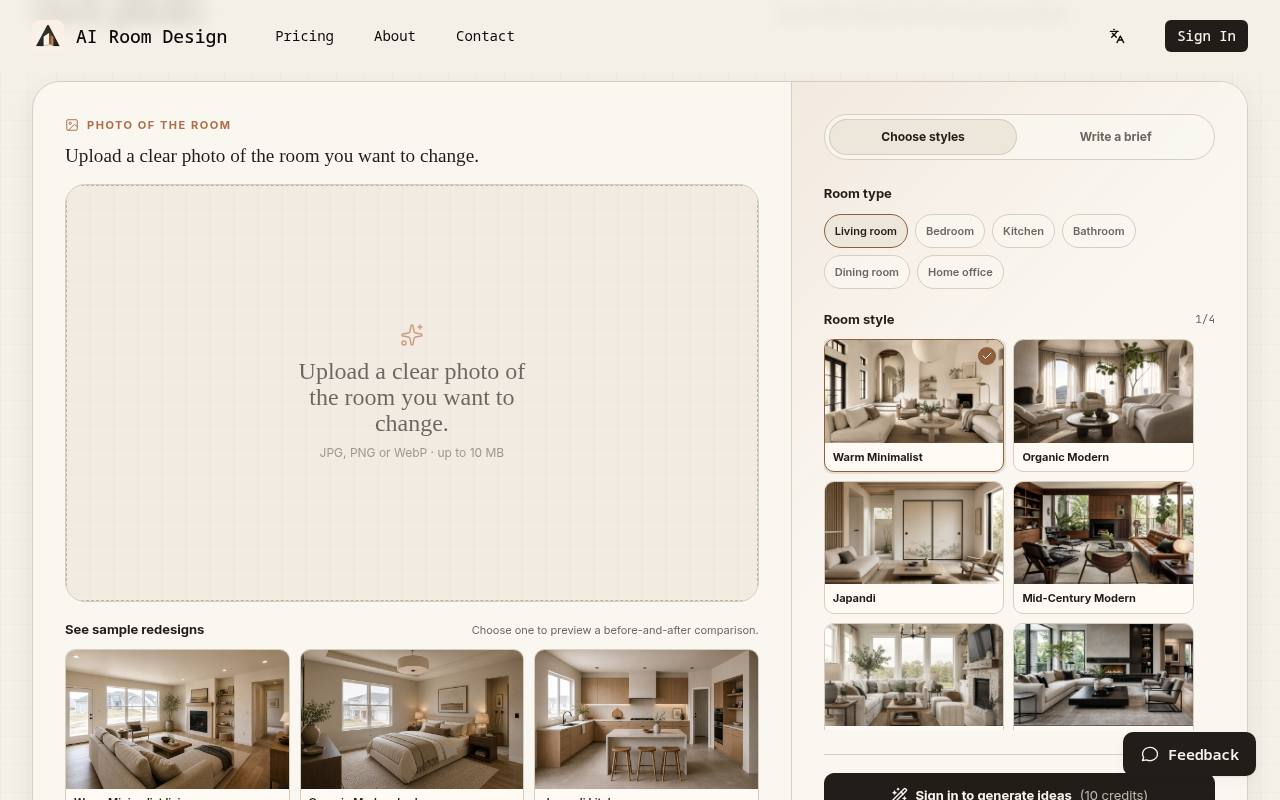The width and height of the screenshot is (1280, 800).
Task: Click the room photo upload dropzone
Action: pos(412,393)
